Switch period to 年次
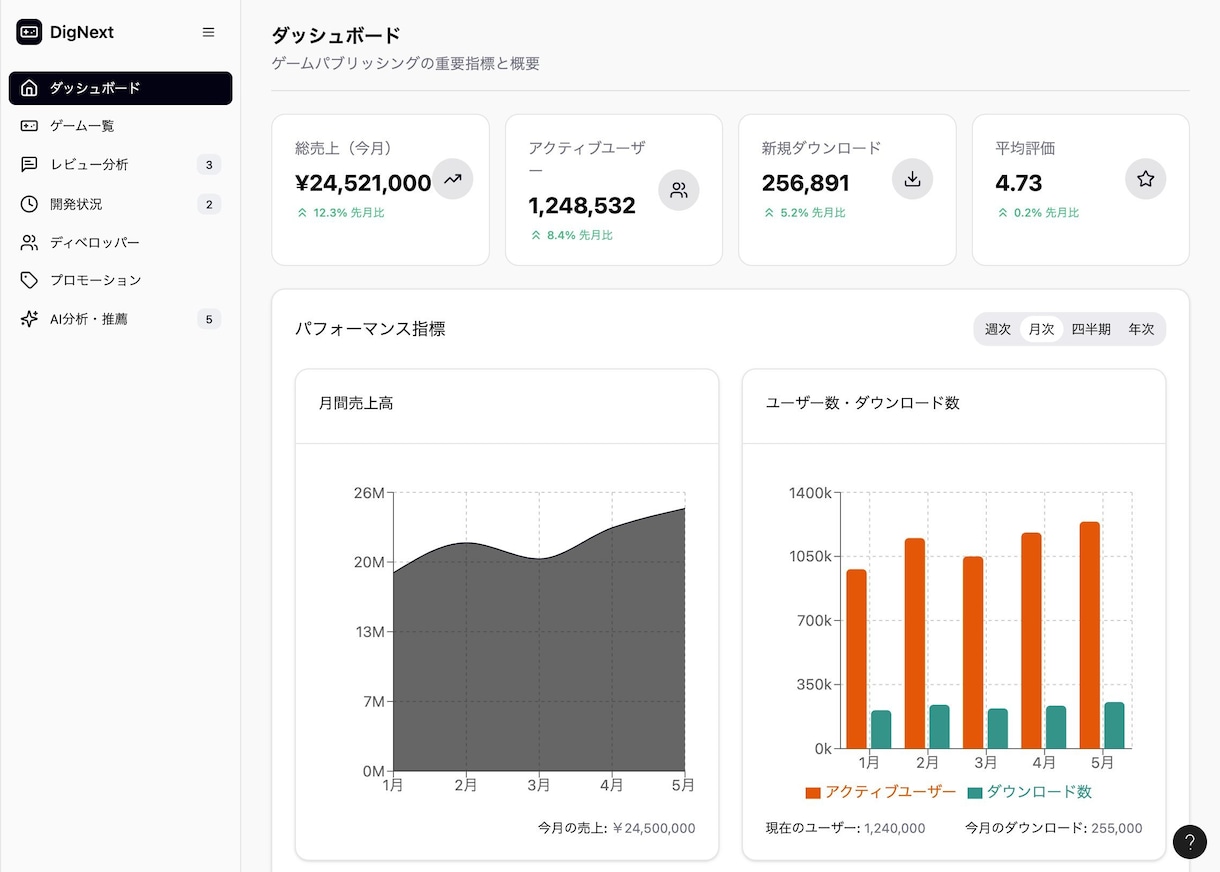 [1141, 329]
